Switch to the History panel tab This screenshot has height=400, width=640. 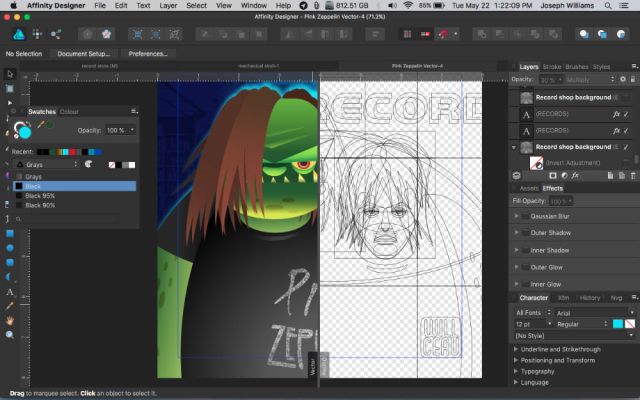(x=590, y=298)
